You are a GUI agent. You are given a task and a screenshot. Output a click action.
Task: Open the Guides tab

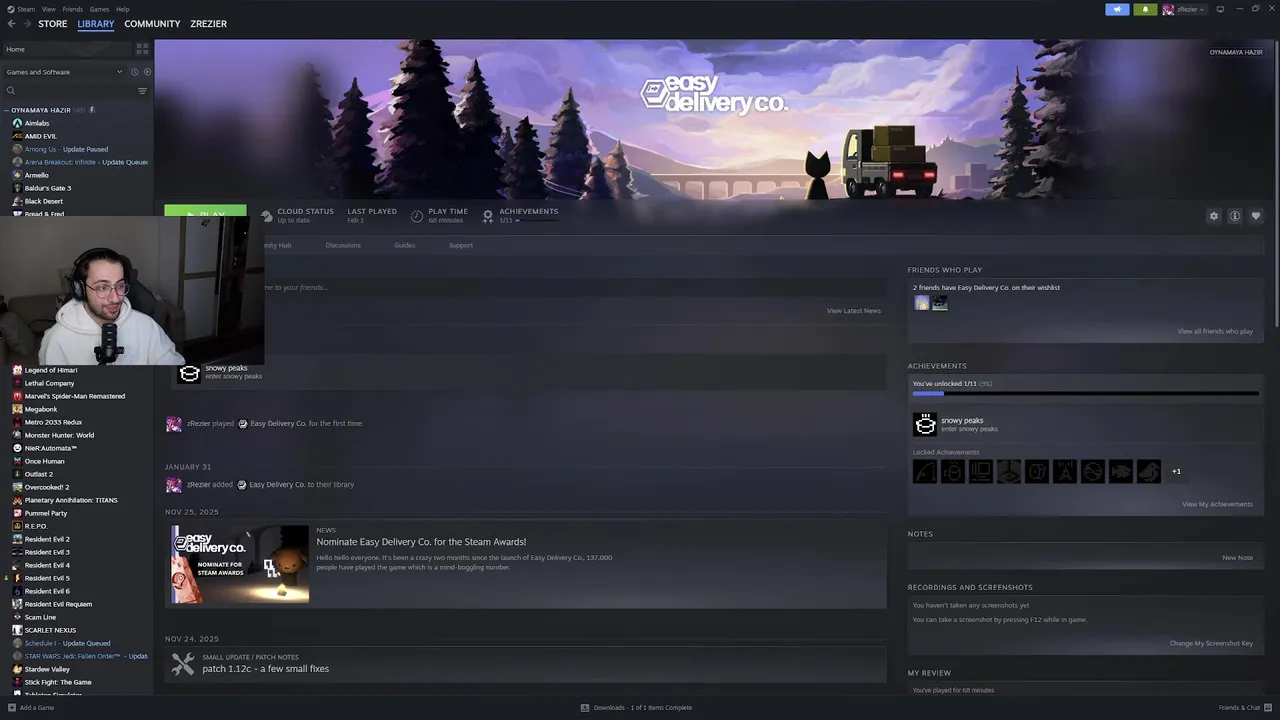tap(404, 245)
